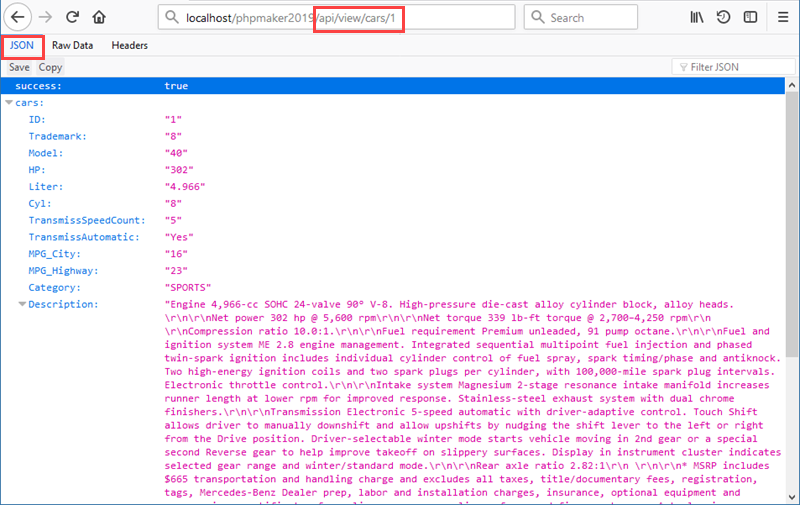
Task: Reload the current page
Action: (x=72, y=17)
